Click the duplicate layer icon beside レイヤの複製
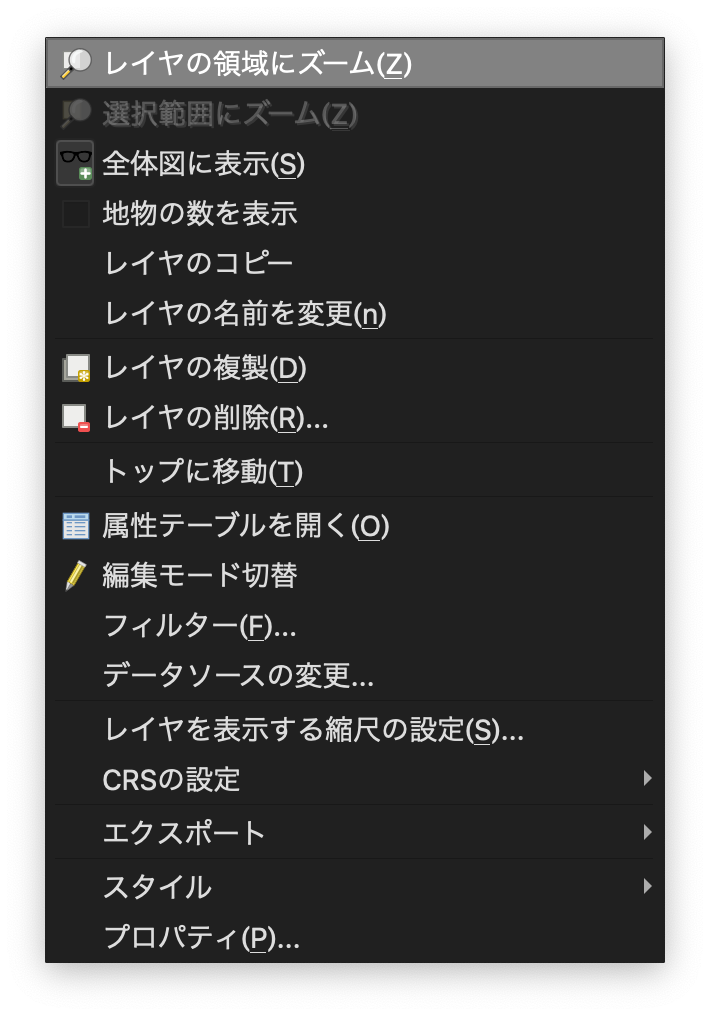This screenshot has width=710, height=1016. (x=76, y=367)
